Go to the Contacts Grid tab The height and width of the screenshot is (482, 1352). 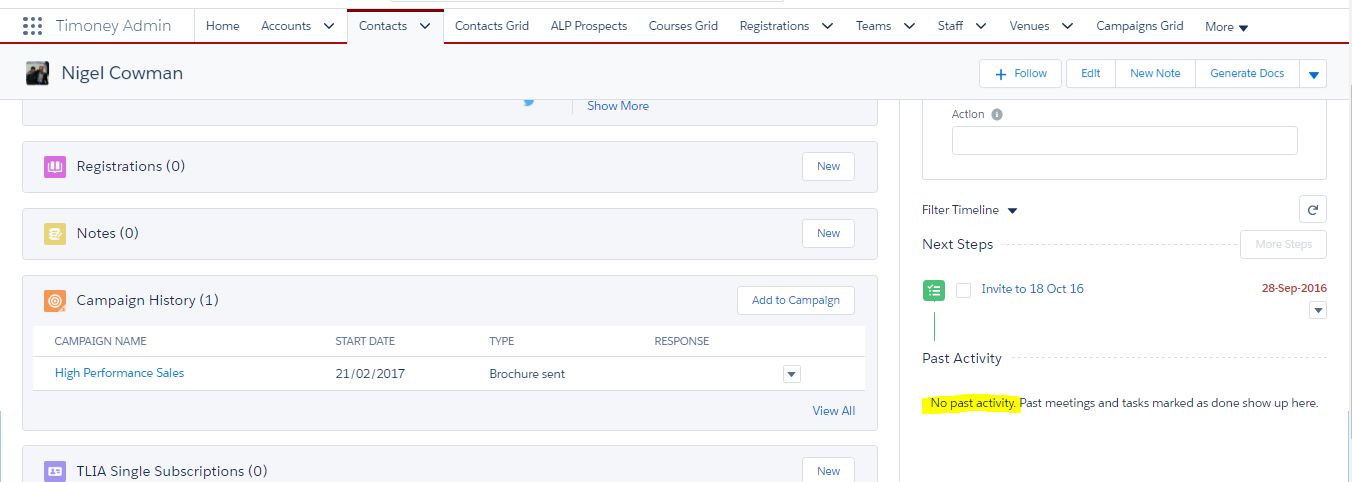491,26
